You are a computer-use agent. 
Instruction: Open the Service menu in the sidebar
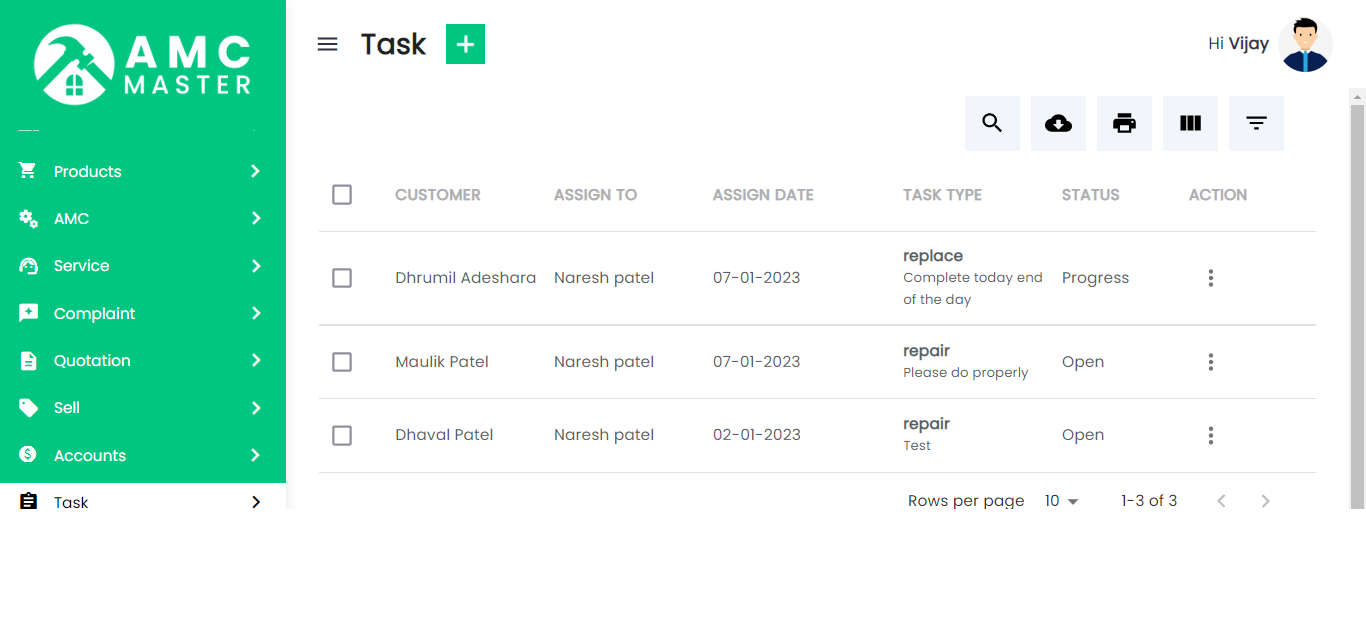(82, 266)
